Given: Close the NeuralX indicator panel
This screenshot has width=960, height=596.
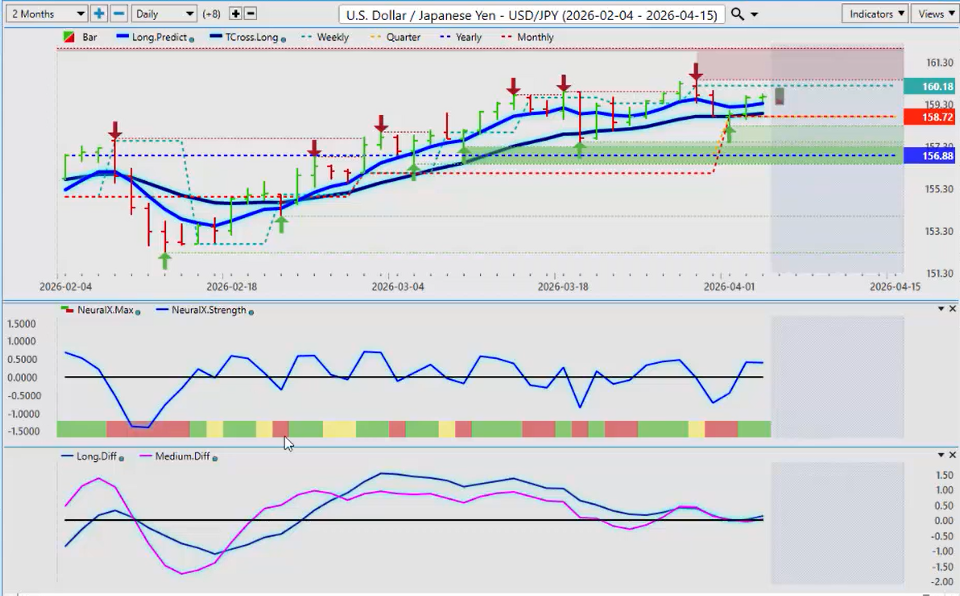Looking at the screenshot, I should click(x=951, y=309).
